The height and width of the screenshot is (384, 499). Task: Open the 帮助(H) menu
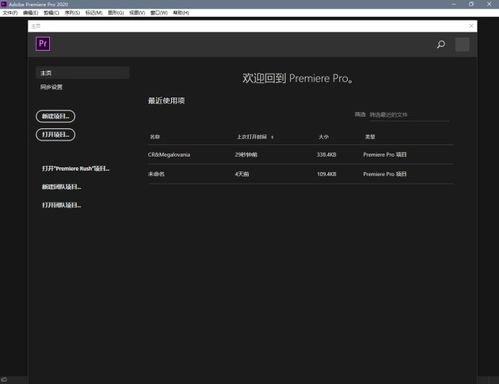(181, 13)
